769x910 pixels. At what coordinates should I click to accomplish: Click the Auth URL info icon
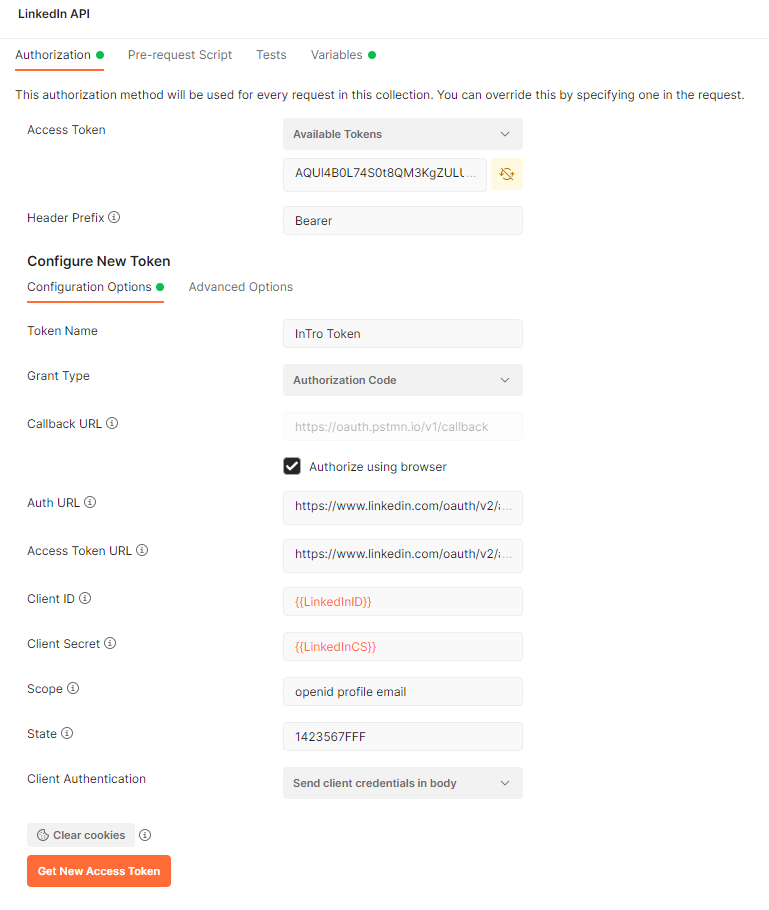click(x=90, y=503)
